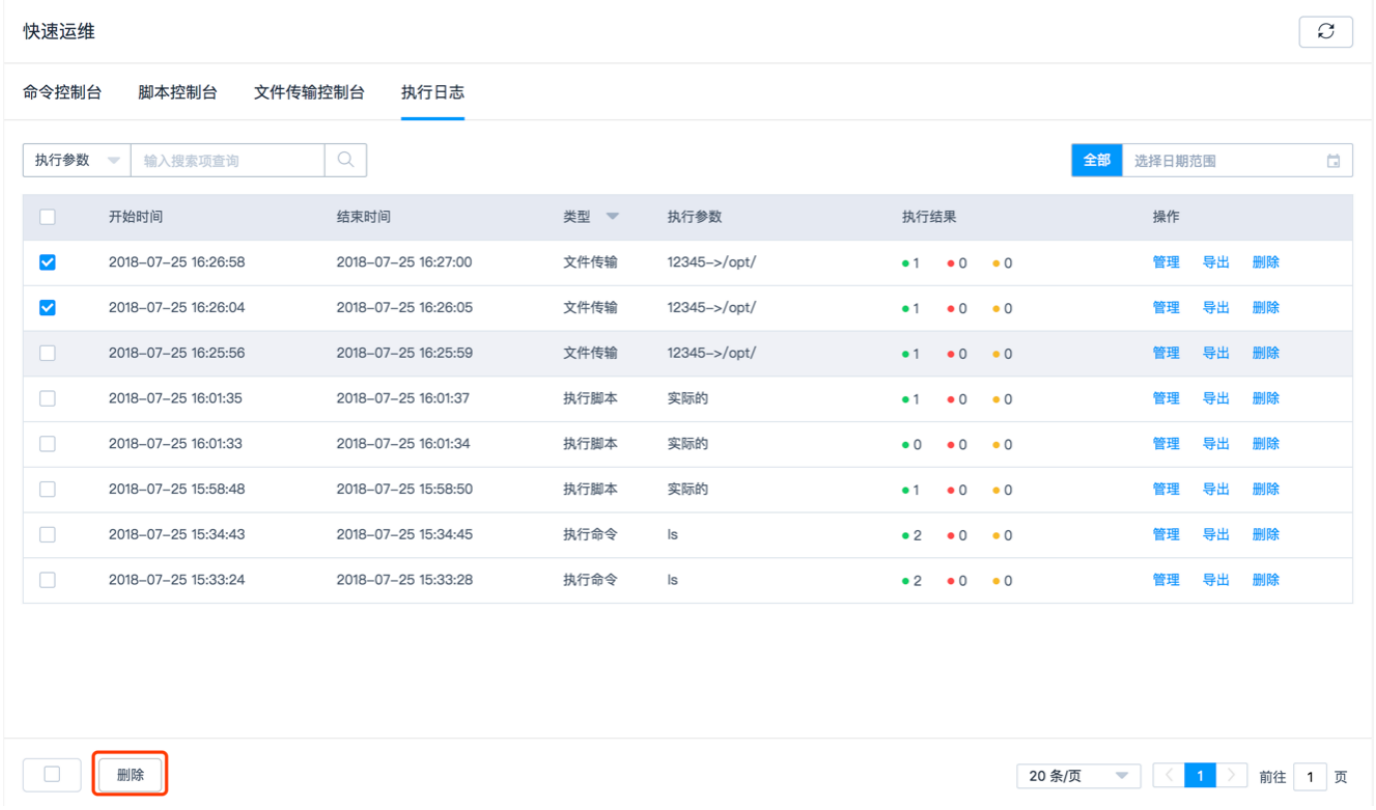The image size is (1376, 810).
Task: Open the calendar icon in date range
Action: (1333, 161)
